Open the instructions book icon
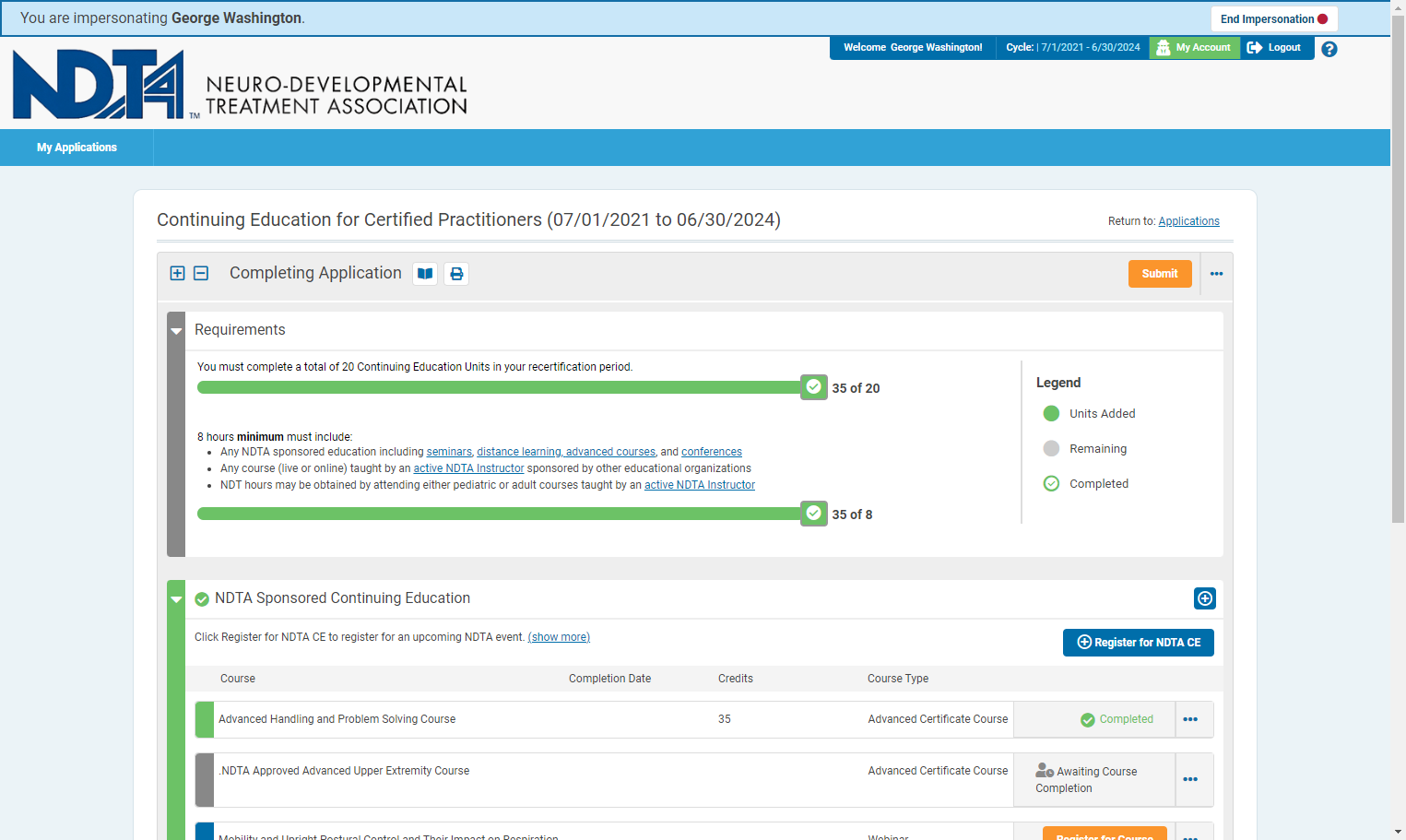 click(x=425, y=274)
